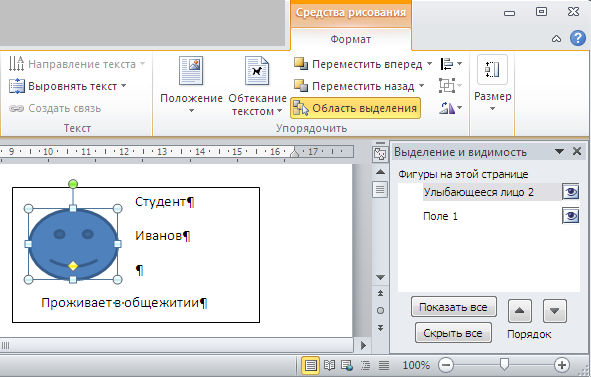Viewport: 591px width, 377px height.
Task: Open Select Browse Object circle button
Action: 380,310
